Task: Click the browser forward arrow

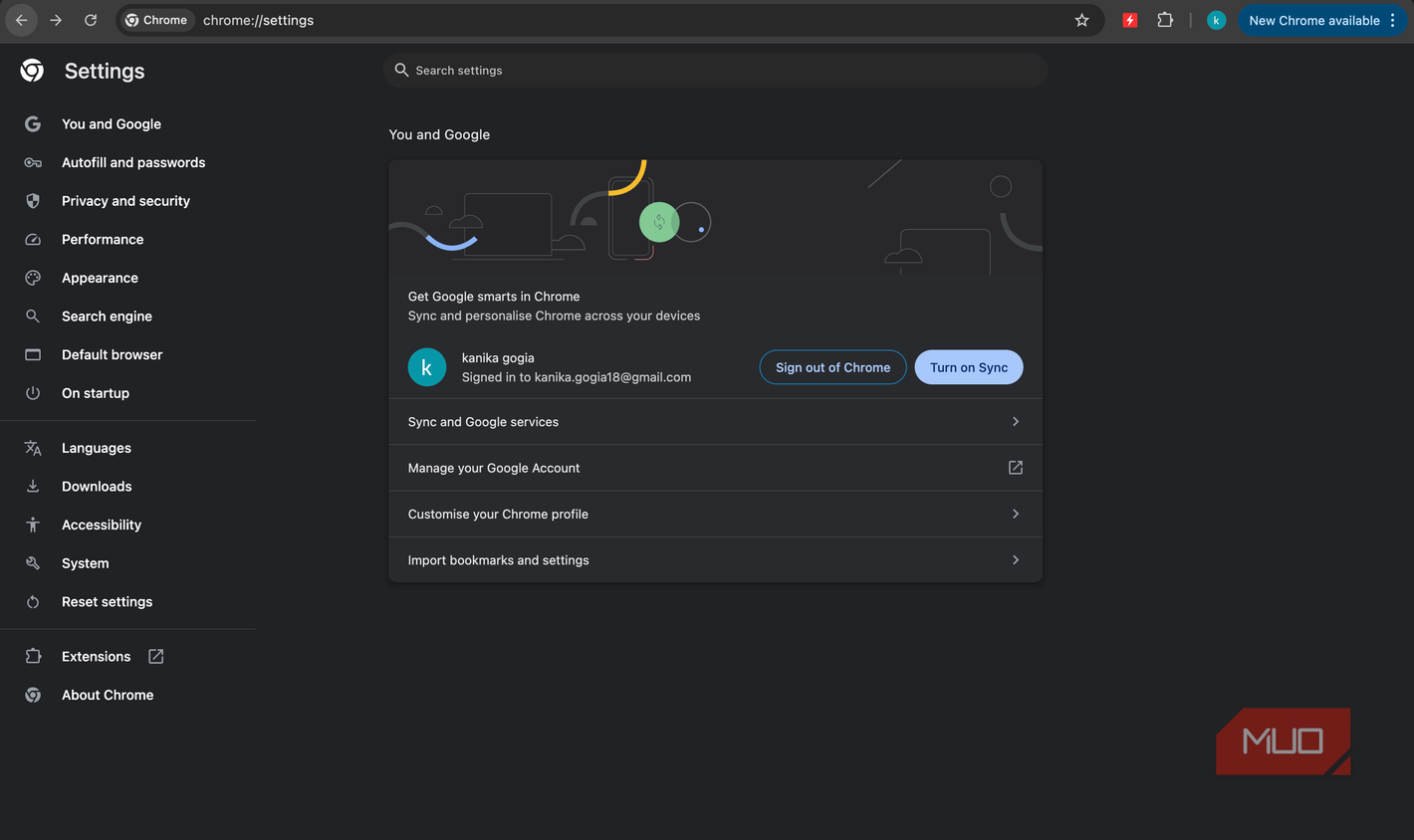Action: (x=56, y=20)
